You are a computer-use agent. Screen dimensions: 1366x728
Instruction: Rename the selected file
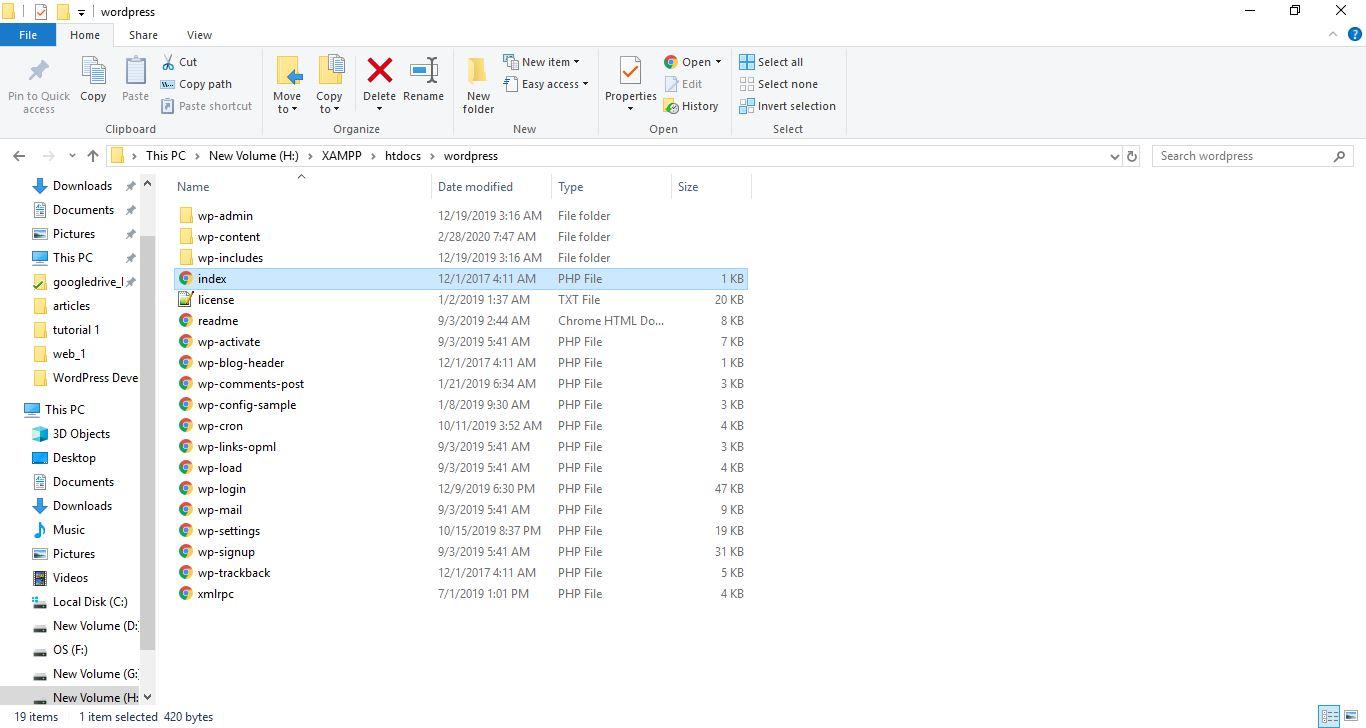pos(423,80)
